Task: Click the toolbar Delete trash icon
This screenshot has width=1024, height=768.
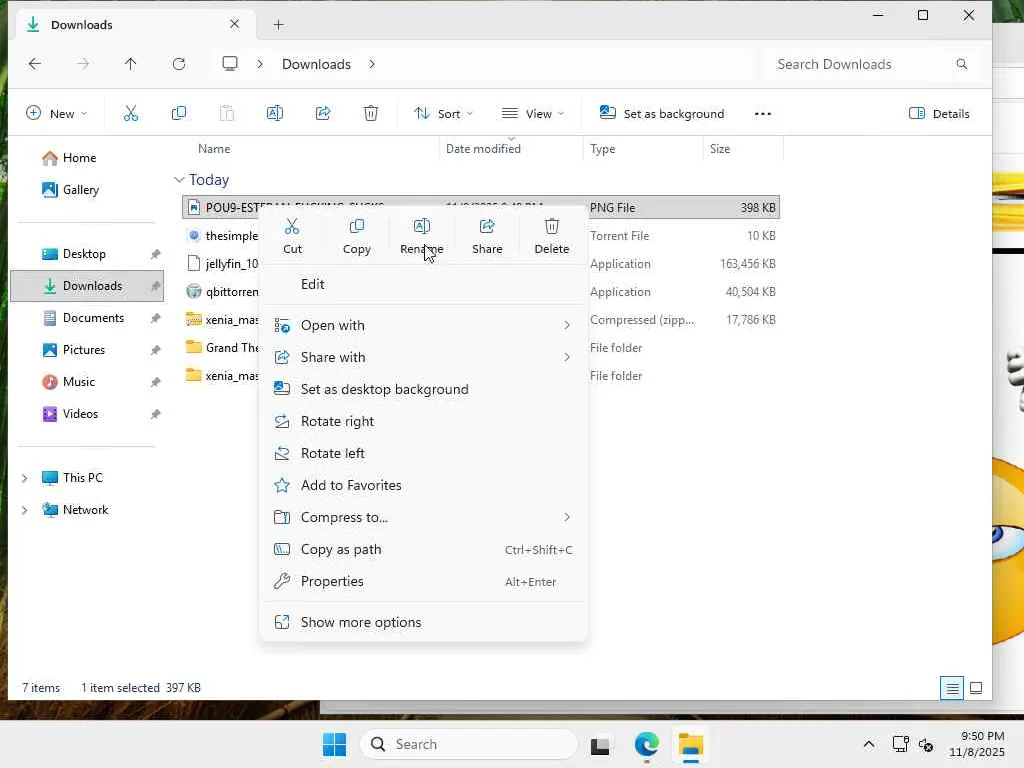Action: point(370,114)
